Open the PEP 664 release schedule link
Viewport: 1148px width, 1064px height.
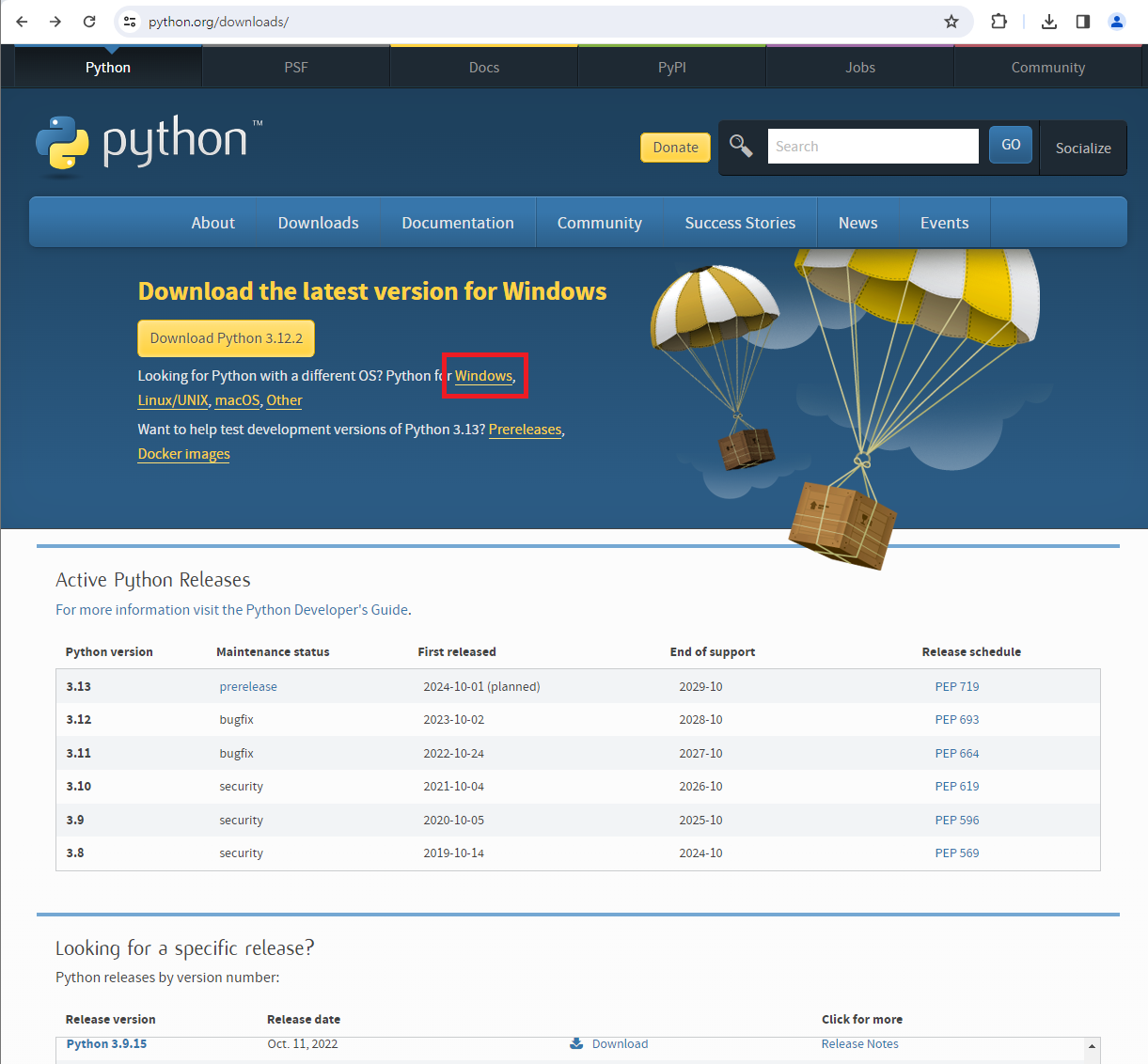957,754
